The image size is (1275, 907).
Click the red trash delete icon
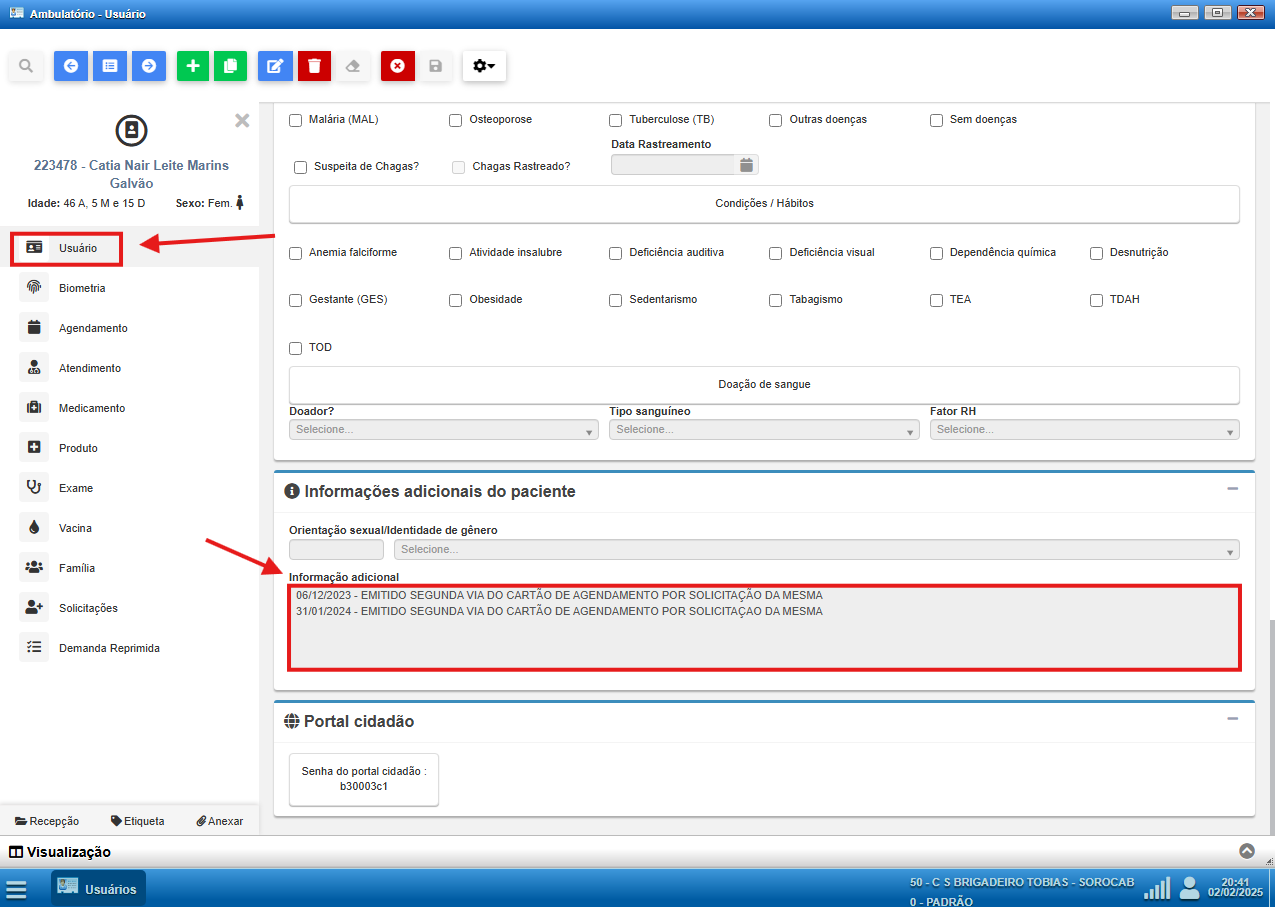click(x=314, y=66)
